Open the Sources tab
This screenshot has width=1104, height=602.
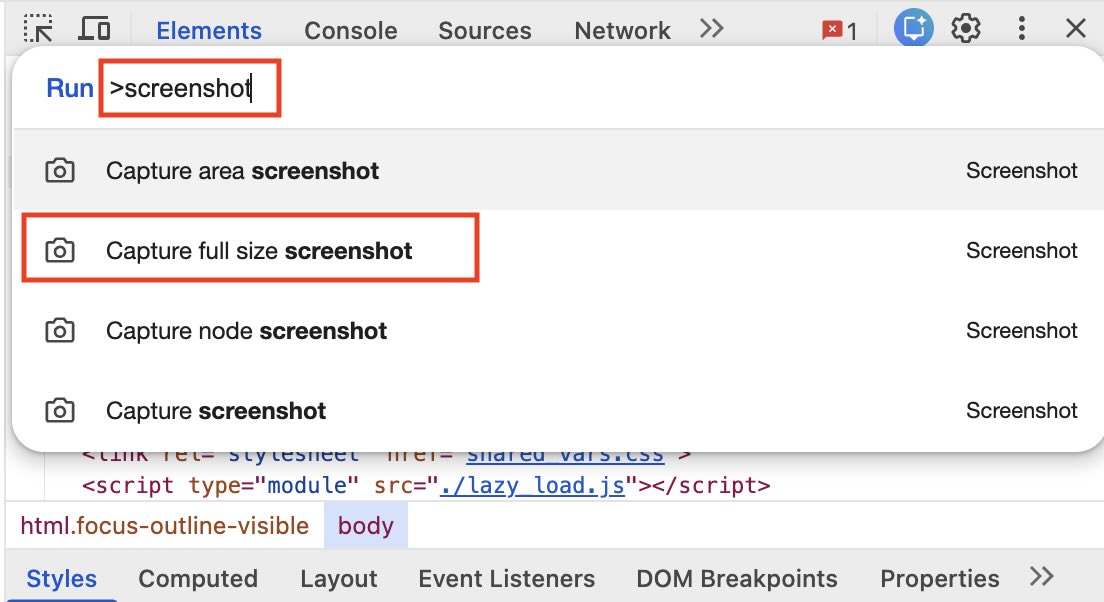(x=484, y=31)
